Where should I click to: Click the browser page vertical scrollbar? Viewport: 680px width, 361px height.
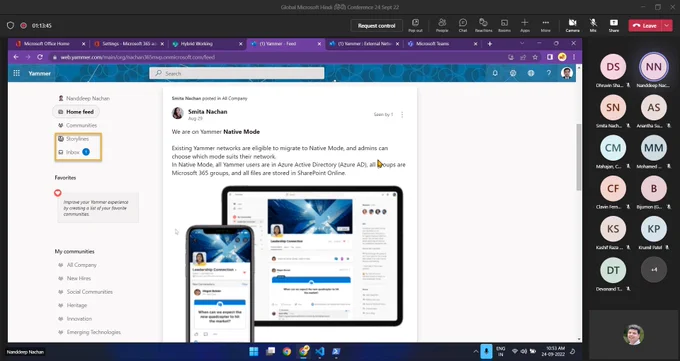pyautogui.click(x=579, y=156)
